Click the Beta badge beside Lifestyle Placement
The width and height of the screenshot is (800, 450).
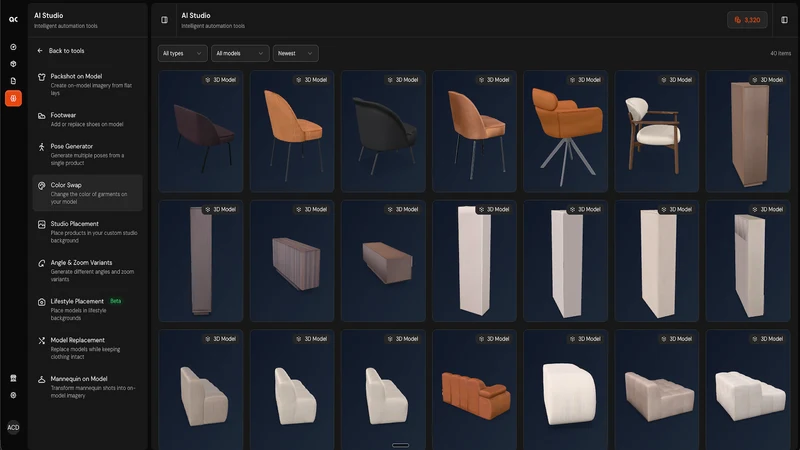pos(116,301)
